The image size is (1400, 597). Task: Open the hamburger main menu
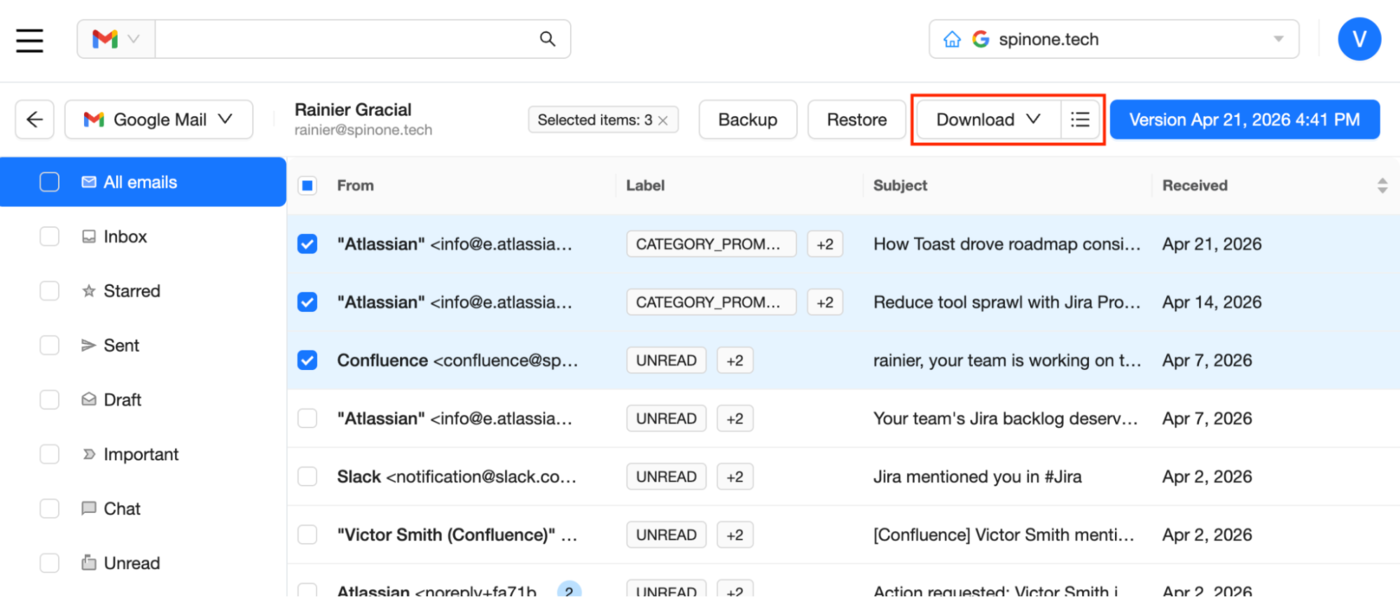click(30, 40)
